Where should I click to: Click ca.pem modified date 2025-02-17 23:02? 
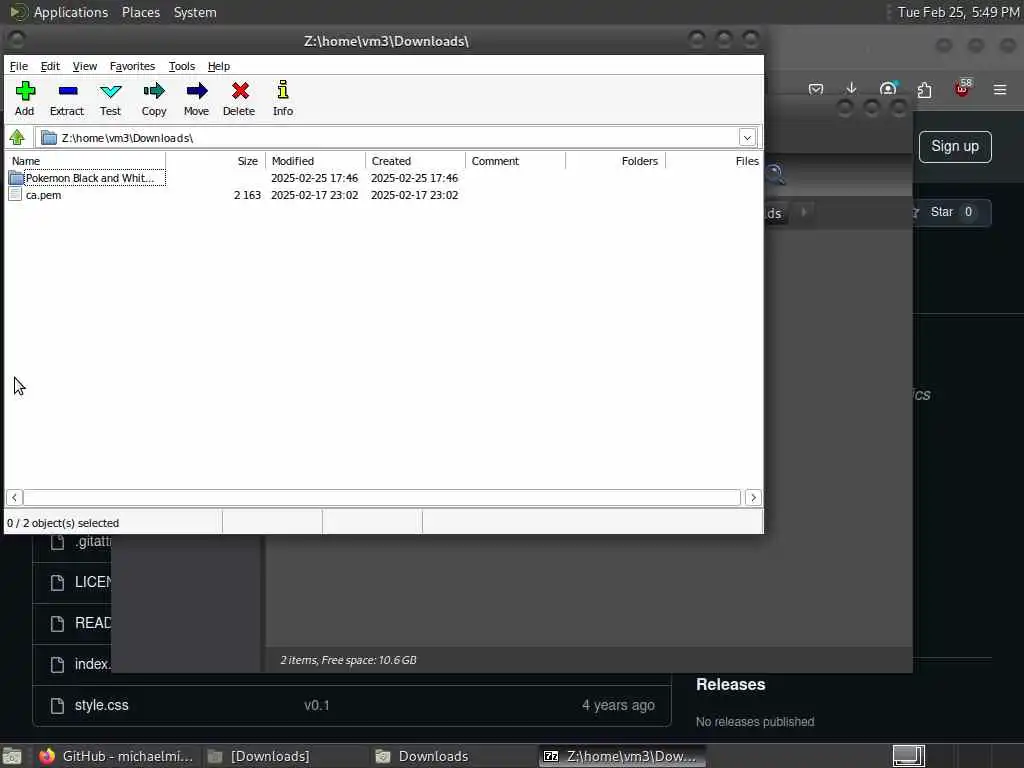click(315, 195)
